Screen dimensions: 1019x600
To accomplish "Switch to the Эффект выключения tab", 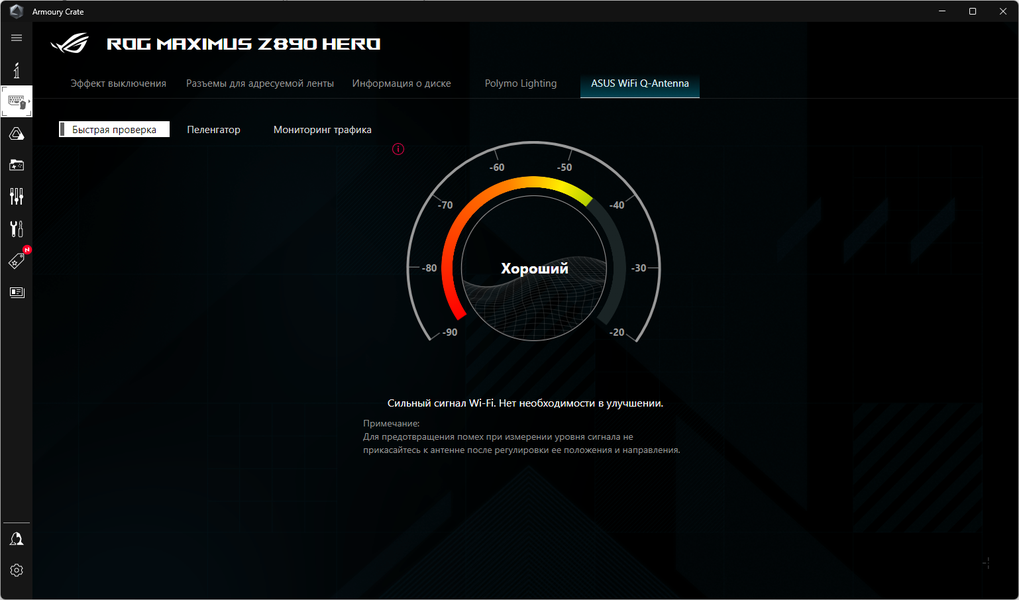I will (118, 83).
